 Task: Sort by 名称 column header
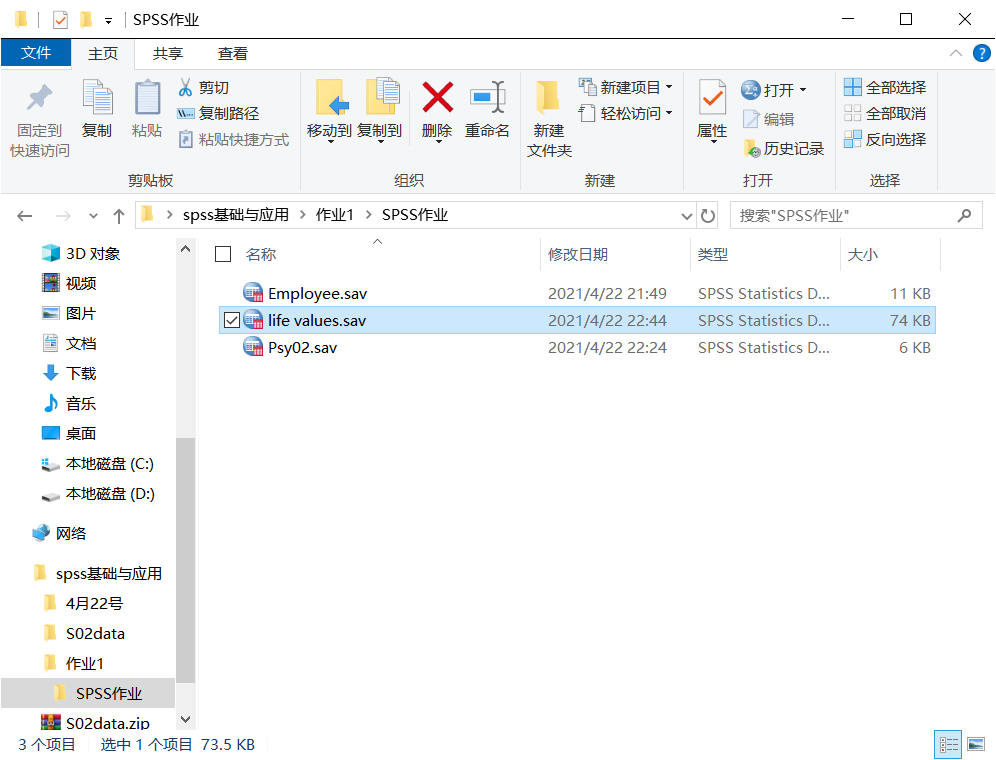coord(261,254)
